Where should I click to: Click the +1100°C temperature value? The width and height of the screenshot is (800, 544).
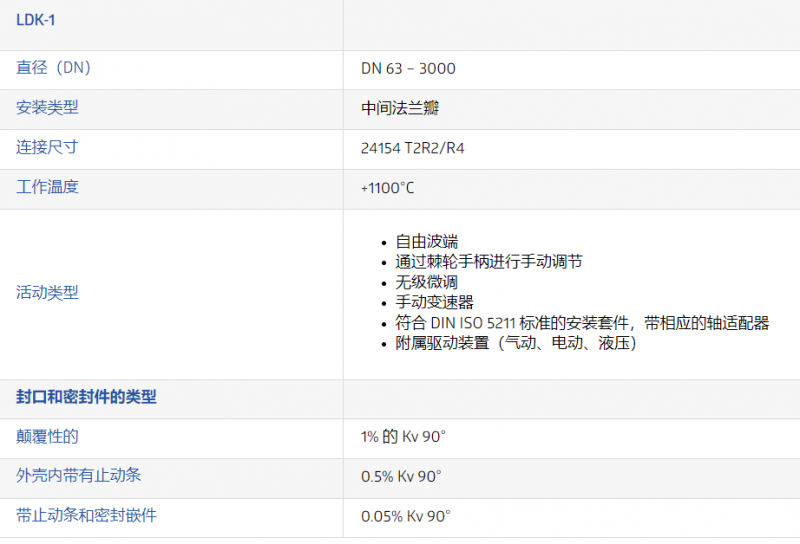click(x=388, y=188)
